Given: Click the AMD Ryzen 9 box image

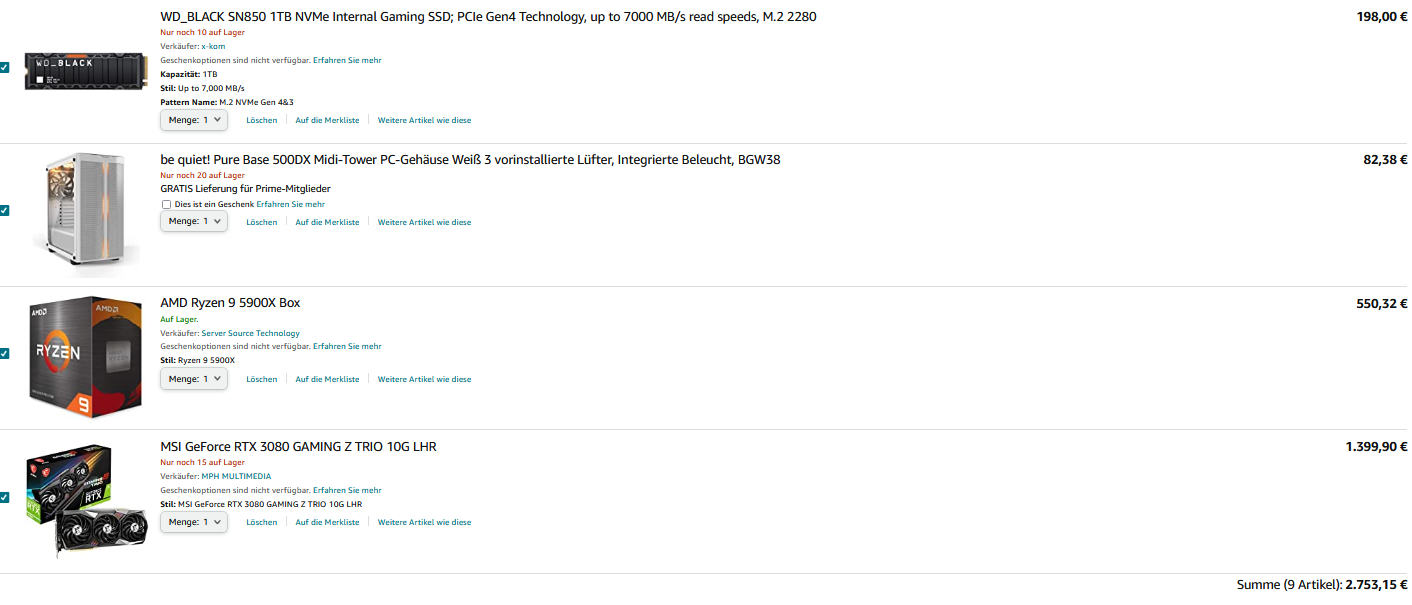Looking at the screenshot, I should point(84,357).
